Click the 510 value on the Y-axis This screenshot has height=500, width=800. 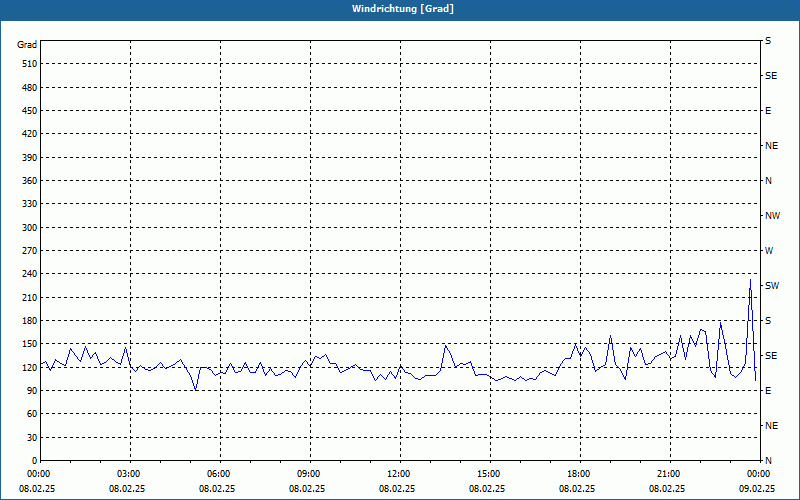[30, 64]
